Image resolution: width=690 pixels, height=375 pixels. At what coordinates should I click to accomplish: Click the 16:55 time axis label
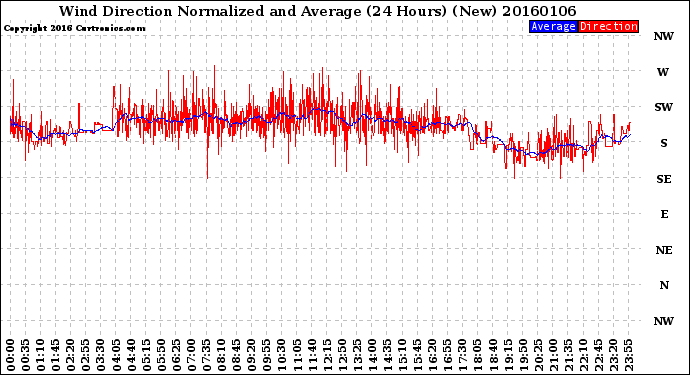pos(448,355)
